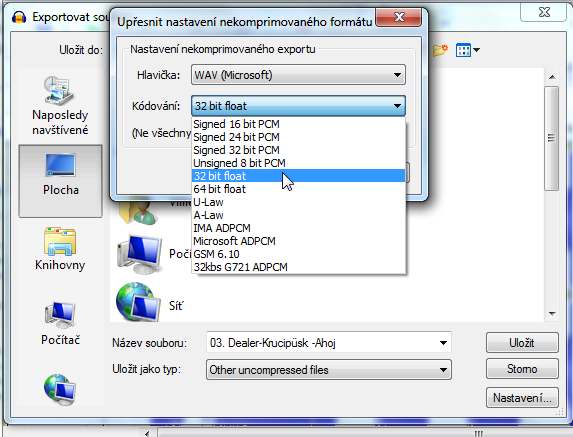Viewport: 573px width, 437px height.
Task: Click the Uložit save button
Action: coord(522,343)
